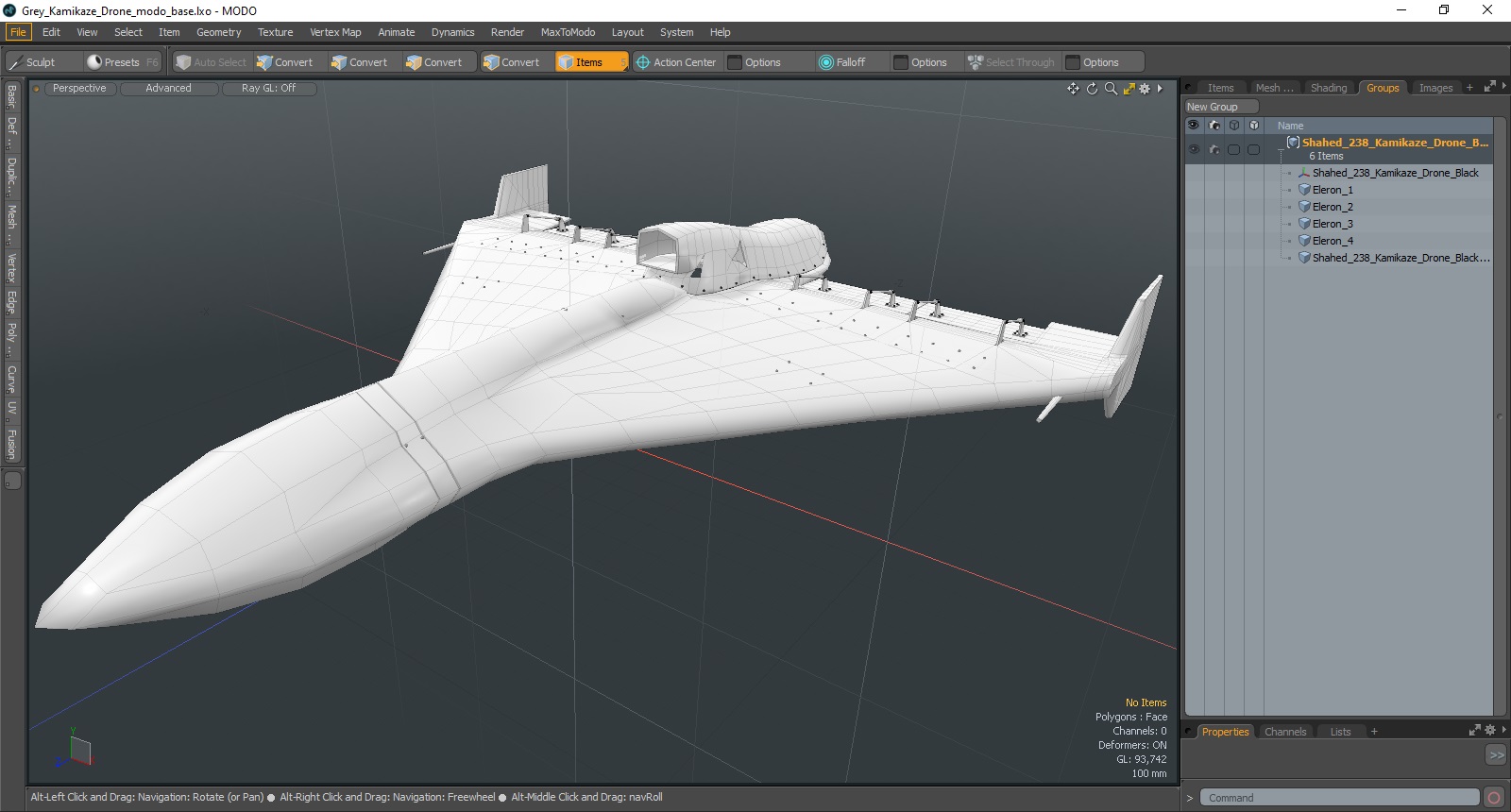This screenshot has width=1511, height=812.
Task: Switch to the Channels tab
Action: (x=1285, y=732)
